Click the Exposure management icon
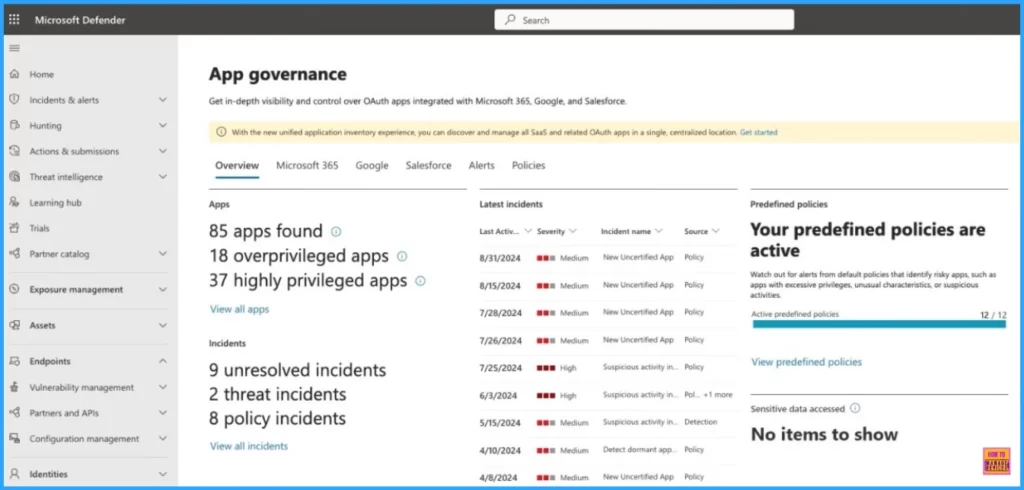Image resolution: width=1024 pixels, height=490 pixels. click(14, 289)
